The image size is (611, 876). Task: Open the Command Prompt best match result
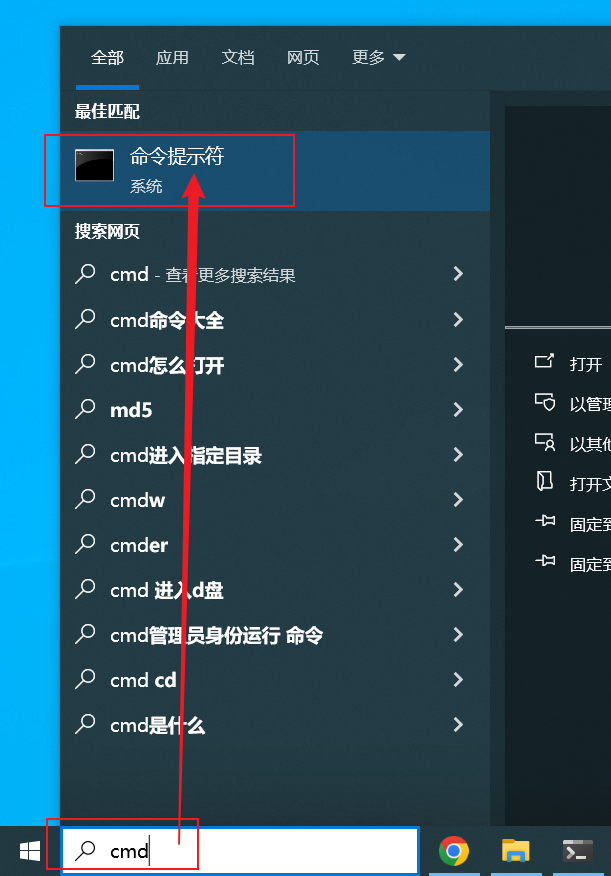click(x=275, y=170)
